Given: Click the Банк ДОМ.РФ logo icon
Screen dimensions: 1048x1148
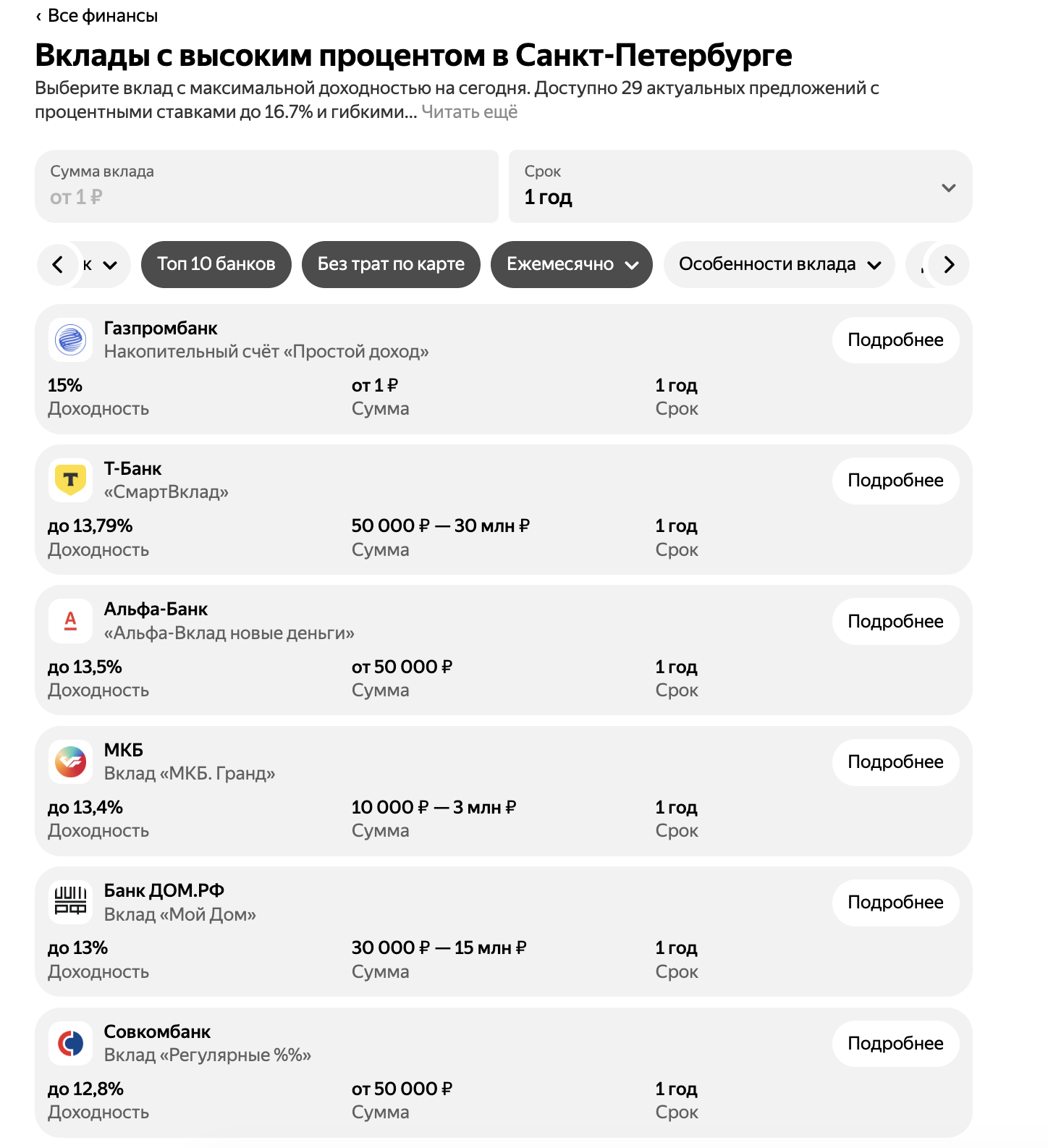Looking at the screenshot, I should coord(70,902).
